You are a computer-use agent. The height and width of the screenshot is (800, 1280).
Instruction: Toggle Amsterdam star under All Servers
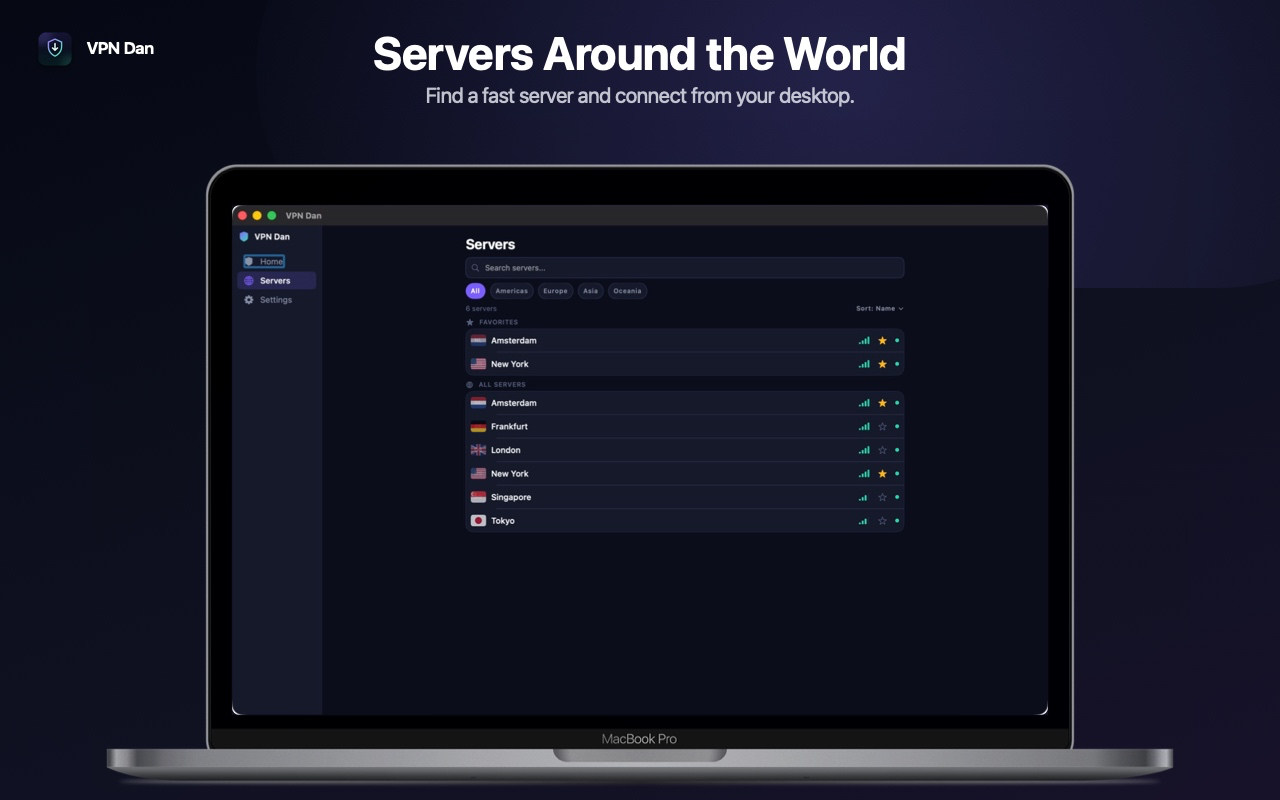[x=882, y=403]
